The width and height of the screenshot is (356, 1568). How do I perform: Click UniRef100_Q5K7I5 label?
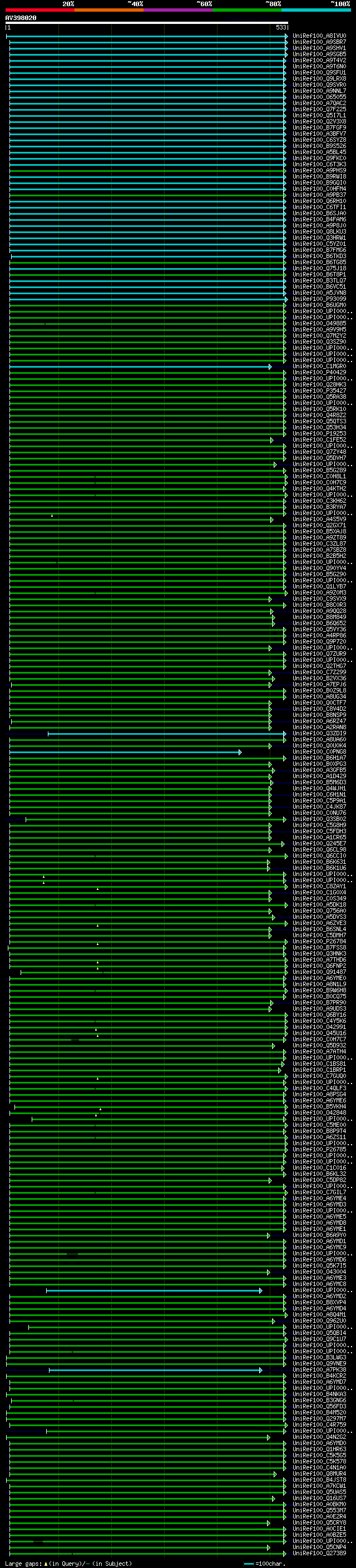[x=319, y=1265]
